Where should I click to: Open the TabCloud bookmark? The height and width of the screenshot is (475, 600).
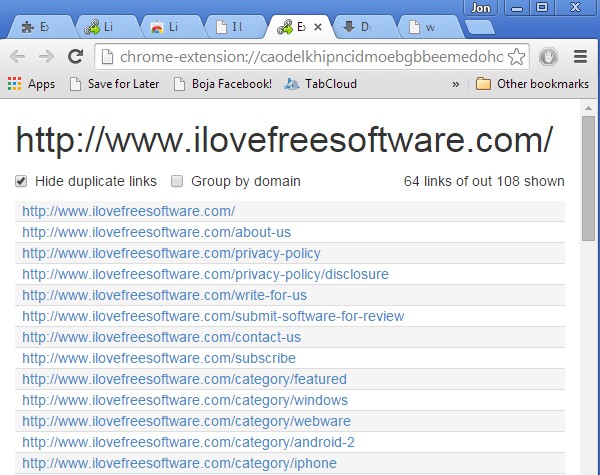(x=320, y=84)
